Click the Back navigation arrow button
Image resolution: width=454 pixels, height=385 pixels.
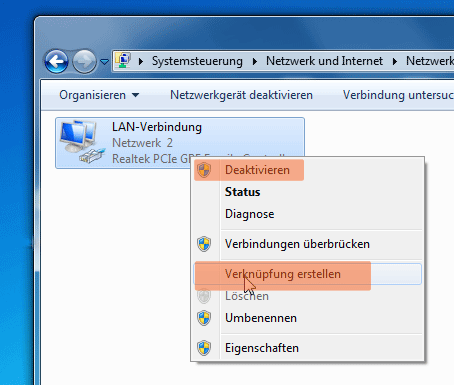[x=56, y=61]
